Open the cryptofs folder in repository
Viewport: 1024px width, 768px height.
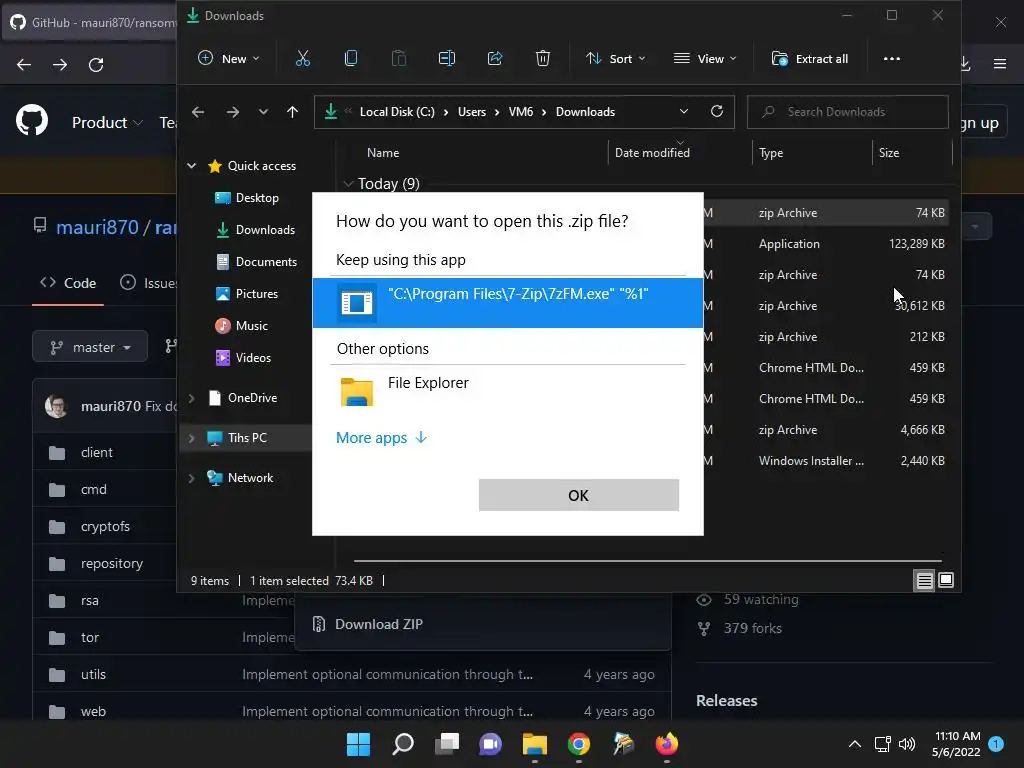coord(105,526)
